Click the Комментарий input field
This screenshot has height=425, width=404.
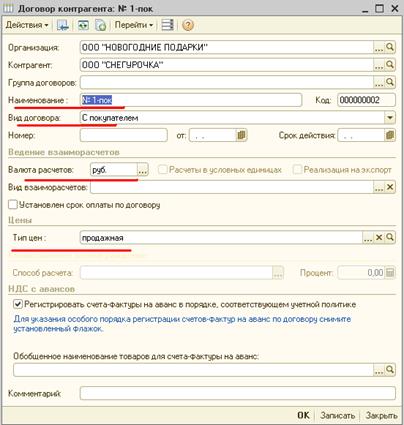(238, 393)
